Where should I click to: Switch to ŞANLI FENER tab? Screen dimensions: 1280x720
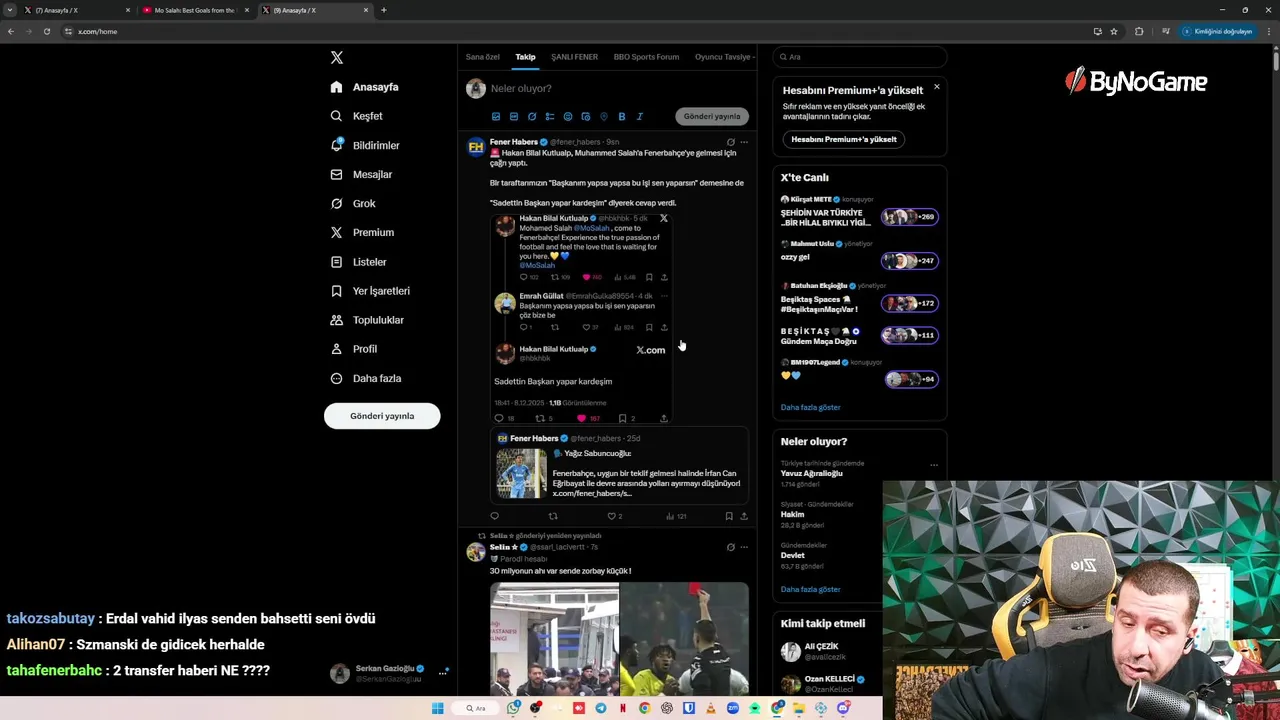click(x=574, y=57)
